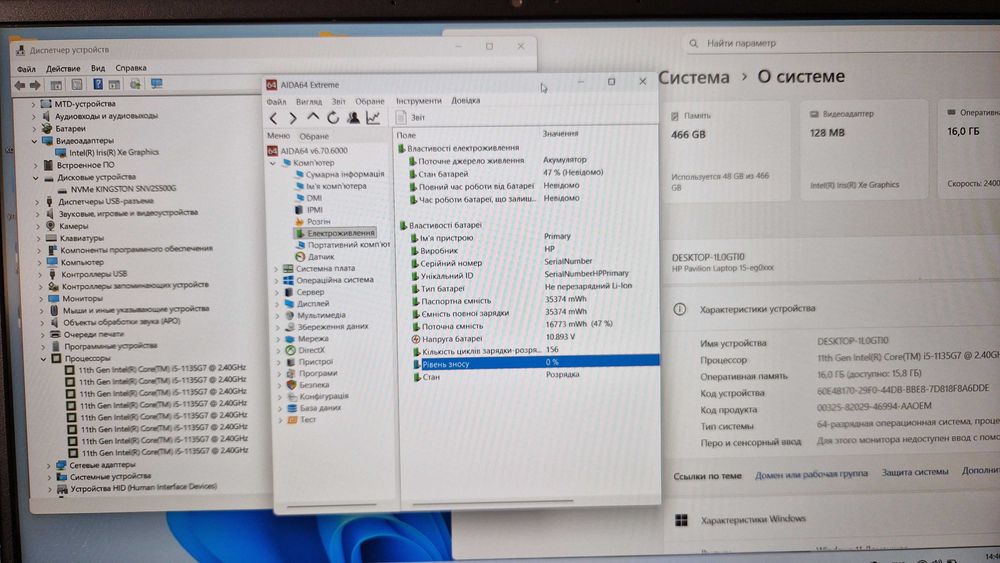This screenshot has width=1000, height=563.
Task: Open AIDA64 Інструменти menu
Action: tap(418, 101)
